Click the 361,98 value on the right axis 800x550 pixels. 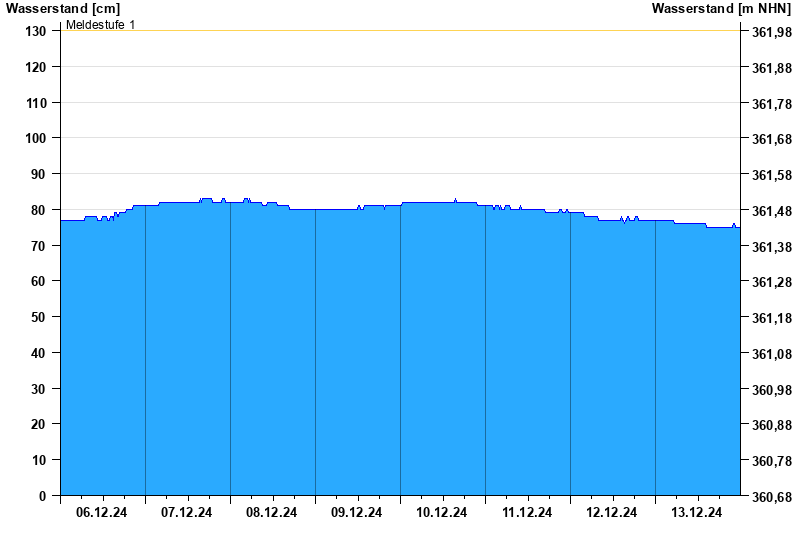[772, 32]
